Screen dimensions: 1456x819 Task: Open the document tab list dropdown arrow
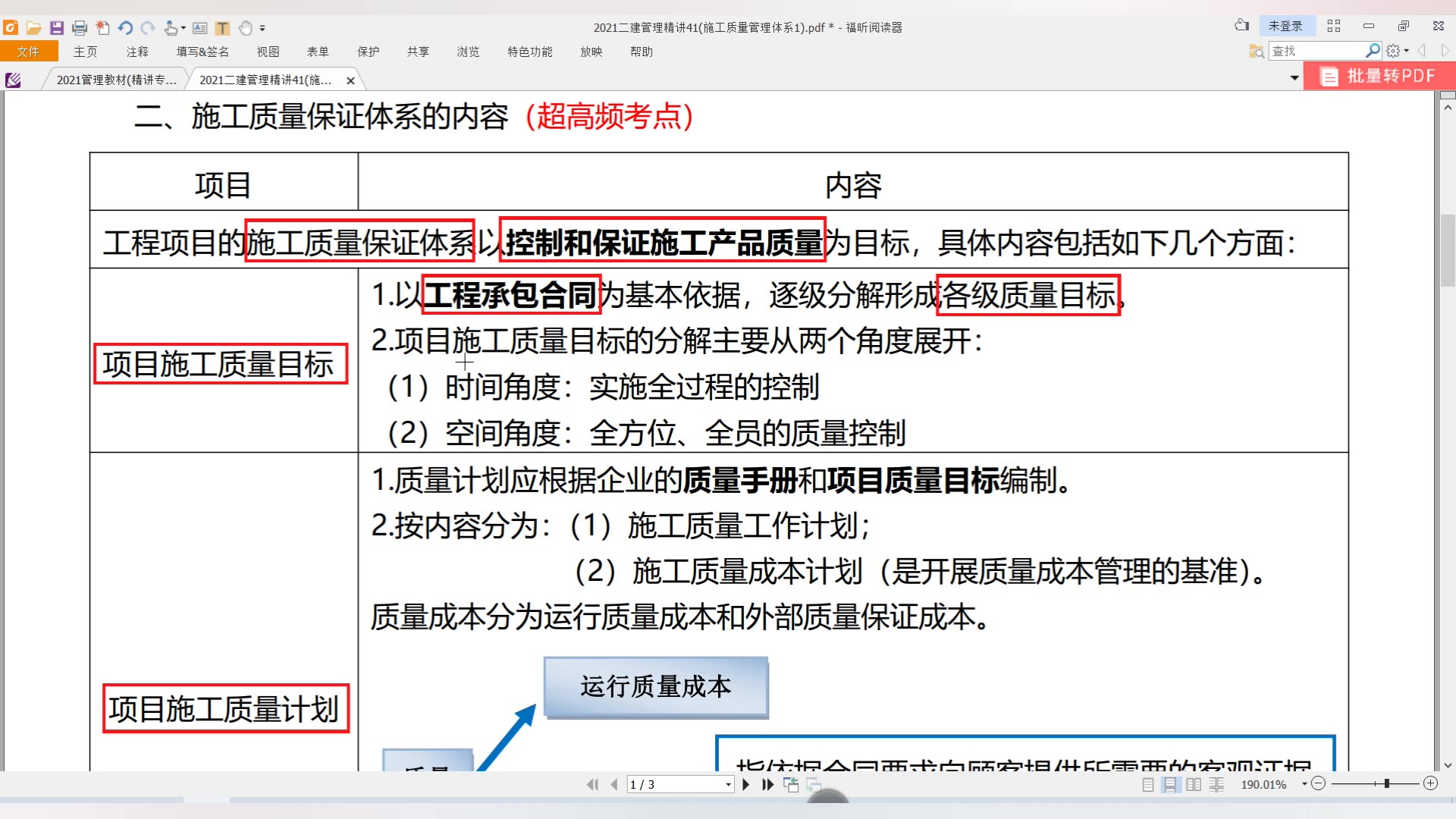1294,78
